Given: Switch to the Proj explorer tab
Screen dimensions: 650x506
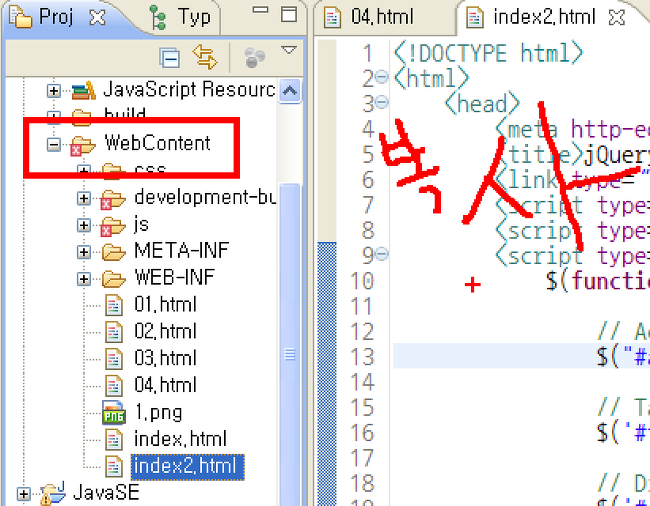Looking at the screenshot, I should [x=56, y=17].
